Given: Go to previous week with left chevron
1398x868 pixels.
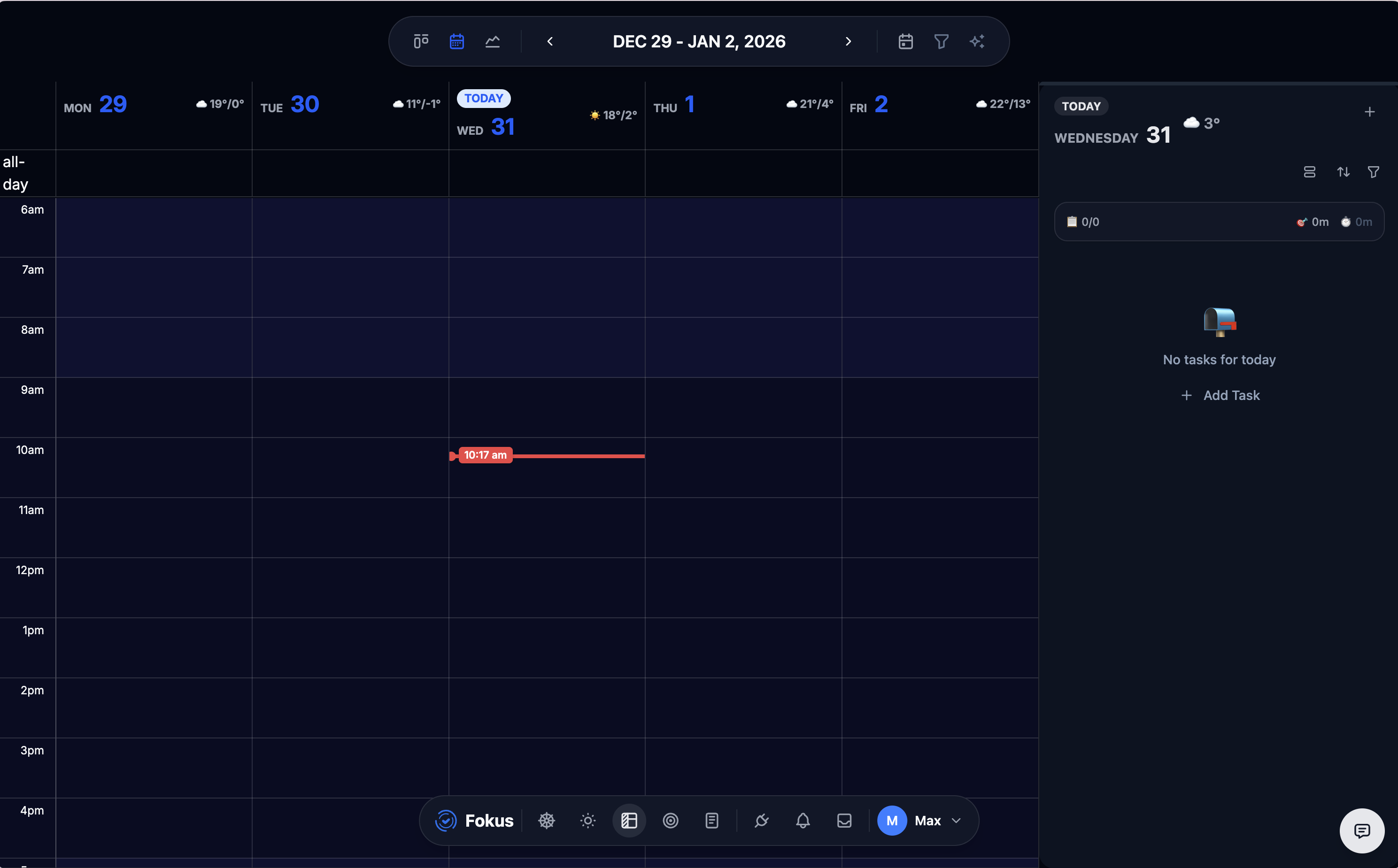Looking at the screenshot, I should coord(549,41).
